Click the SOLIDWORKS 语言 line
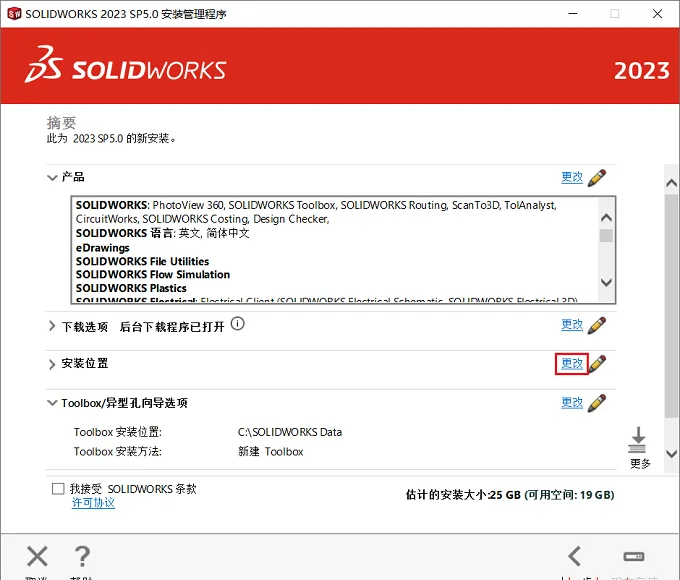 click(x=163, y=233)
